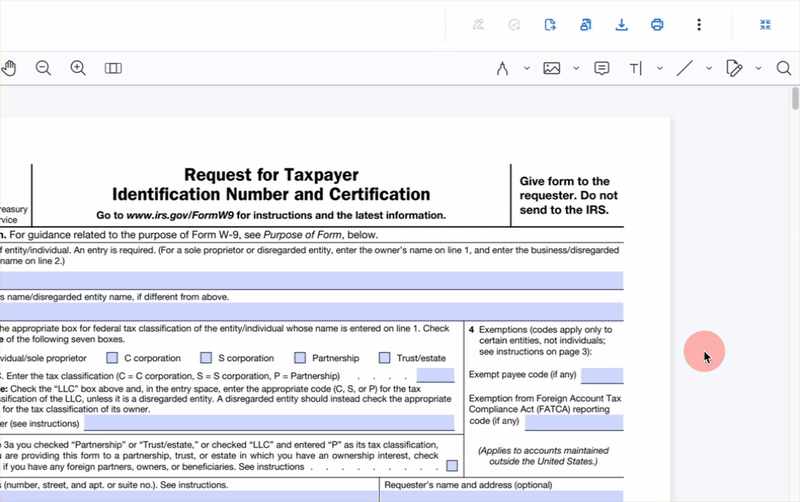This screenshot has width=800, height=502.
Task: Click the zoom in magnifier
Action: [x=78, y=68]
